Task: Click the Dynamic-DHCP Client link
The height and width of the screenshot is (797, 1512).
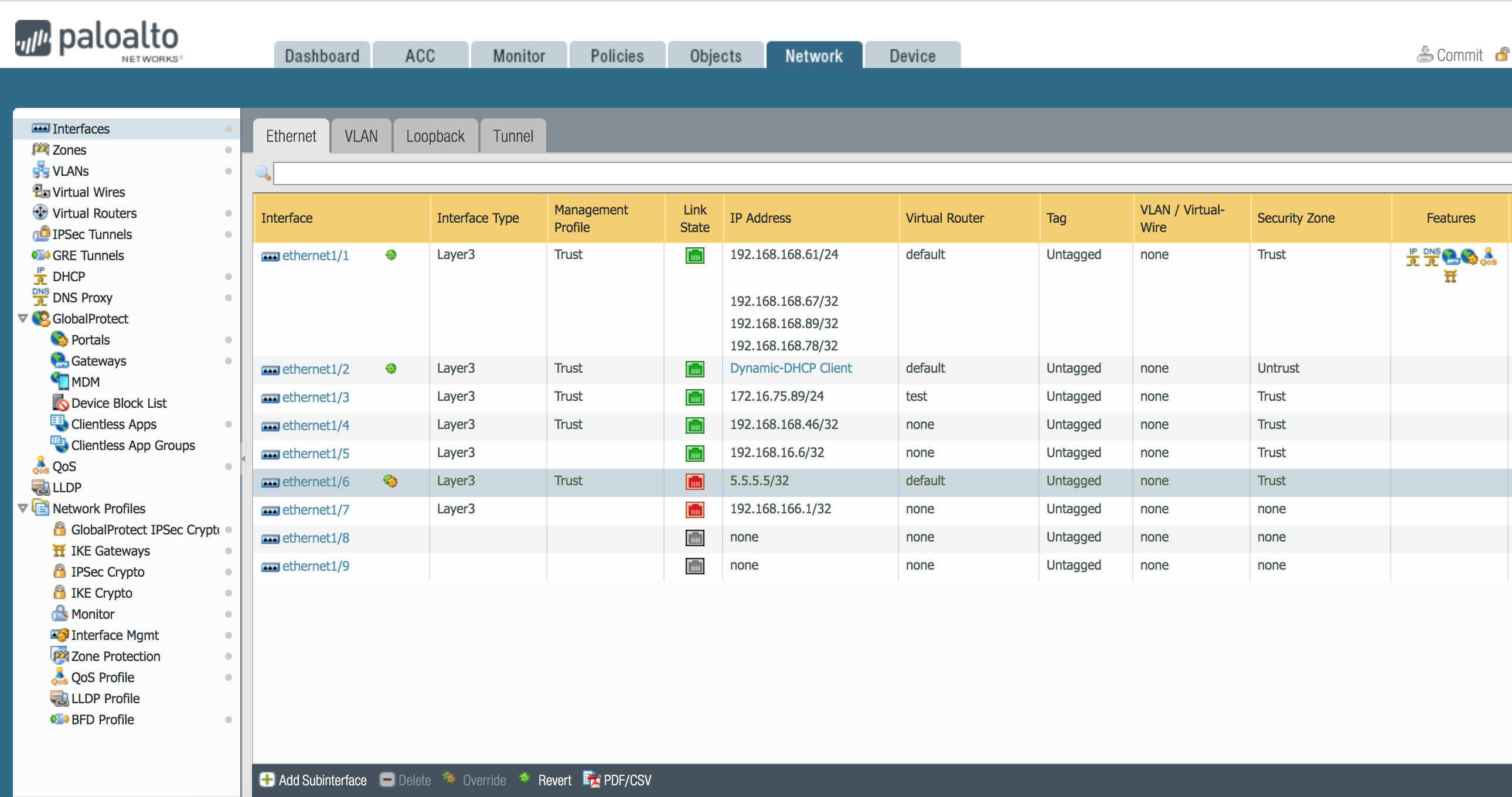Action: 790,368
